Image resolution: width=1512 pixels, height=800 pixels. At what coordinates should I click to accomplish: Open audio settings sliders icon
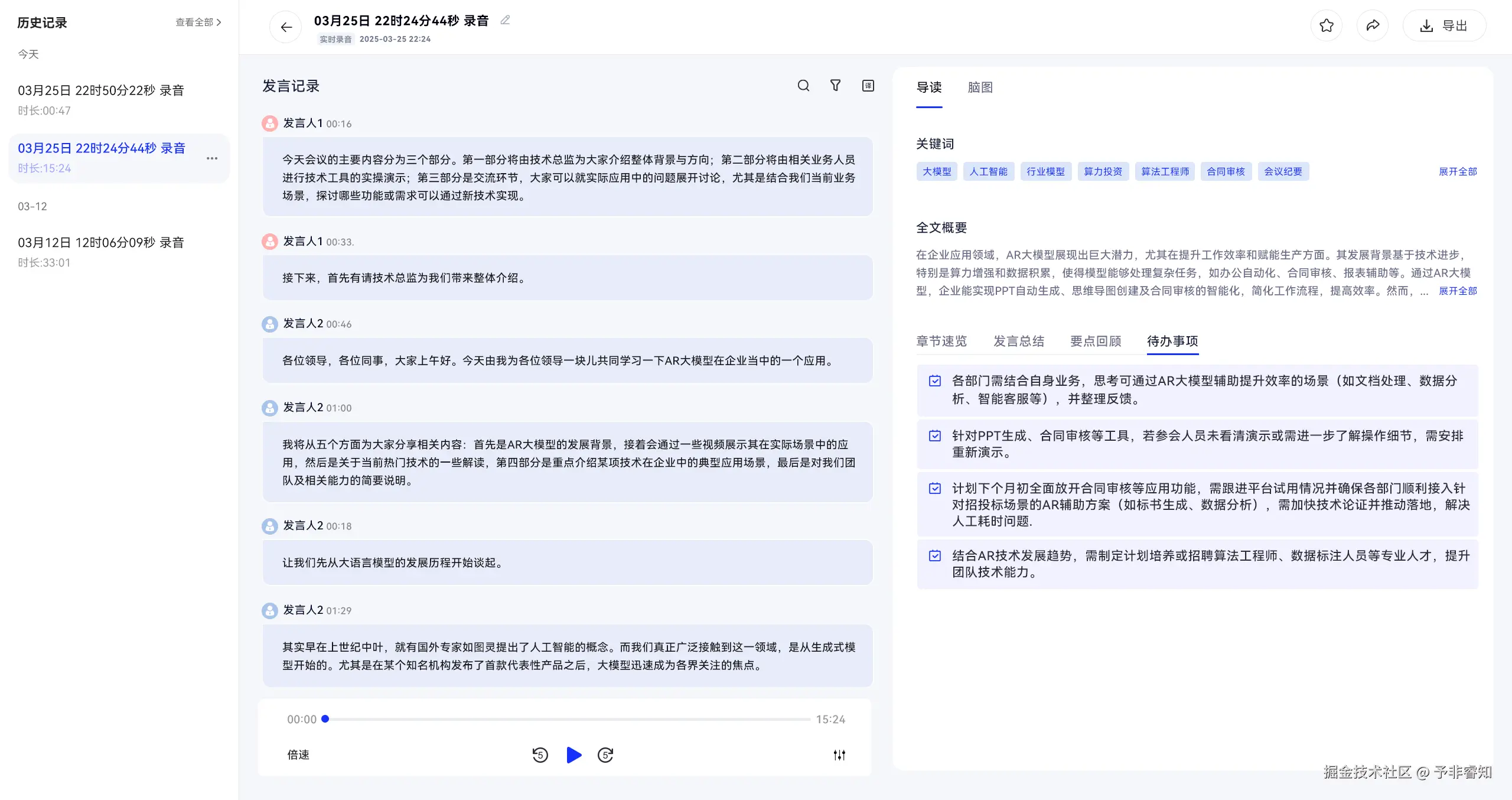[839, 755]
